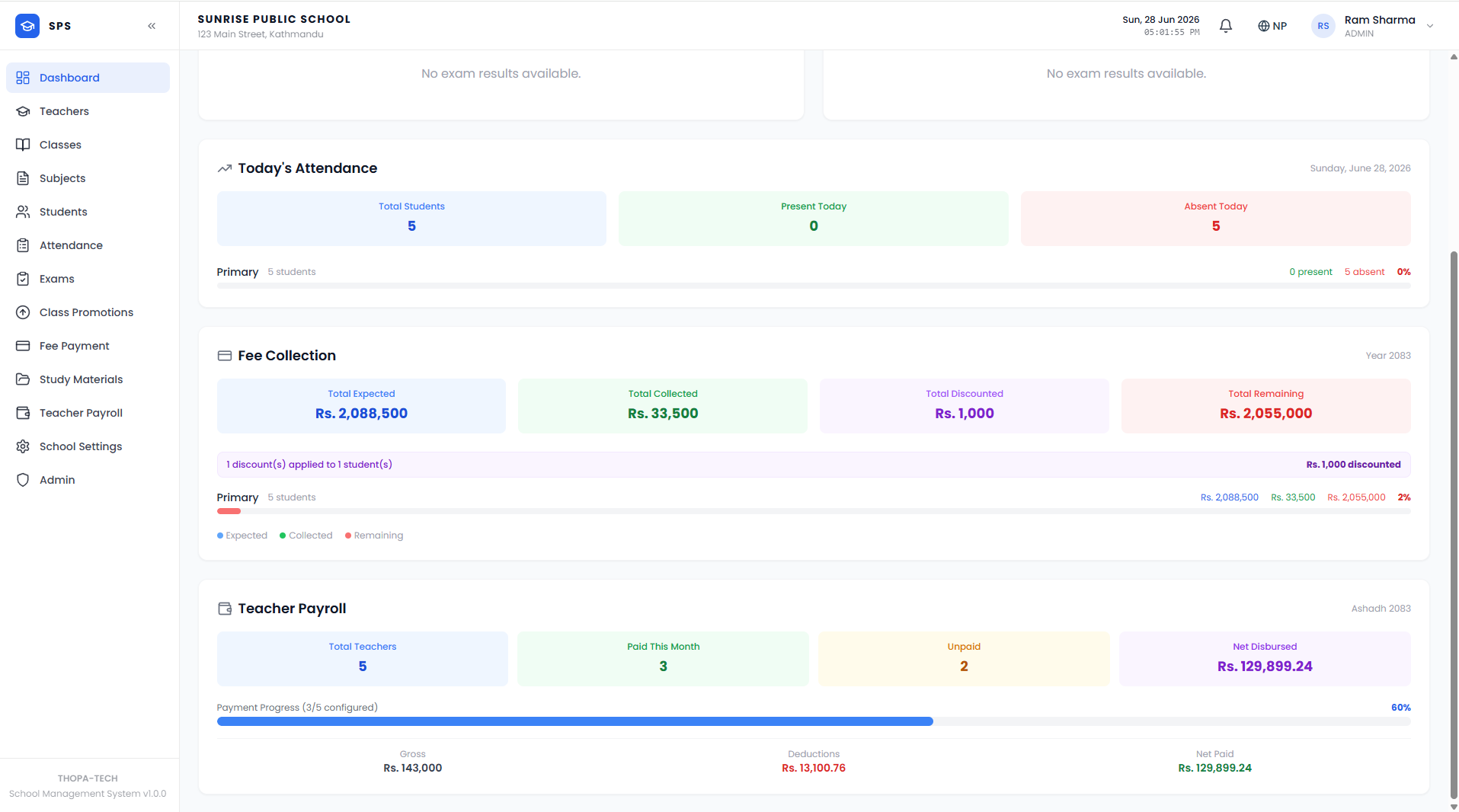The image size is (1459, 812).
Task: Open Classes from the sidebar
Action: [88, 145]
